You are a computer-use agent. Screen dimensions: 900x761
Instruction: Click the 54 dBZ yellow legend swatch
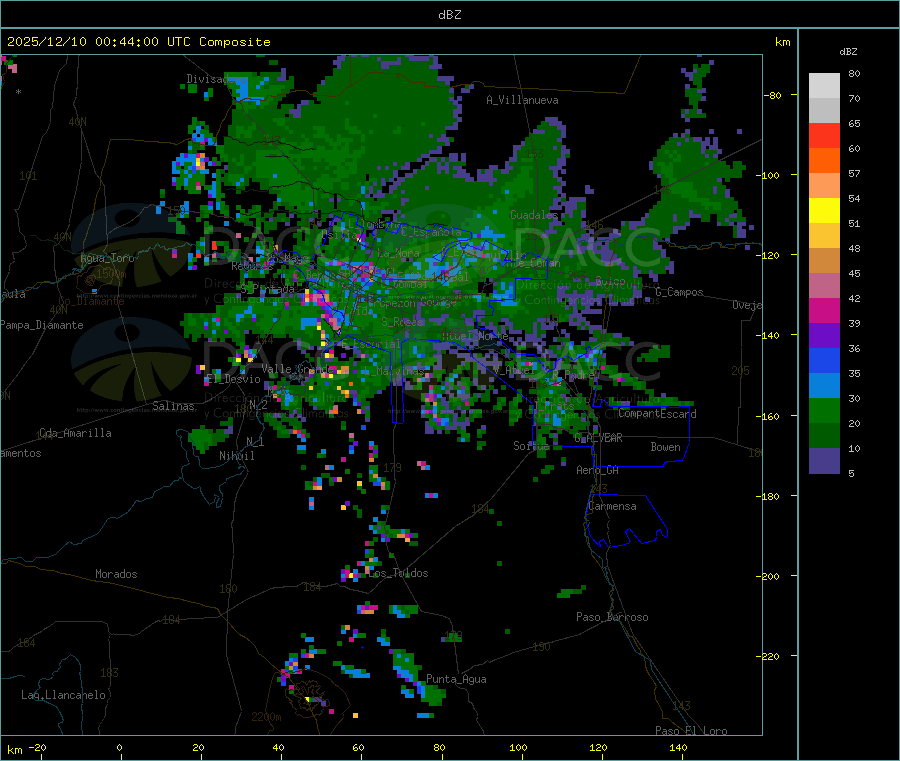[x=824, y=211]
